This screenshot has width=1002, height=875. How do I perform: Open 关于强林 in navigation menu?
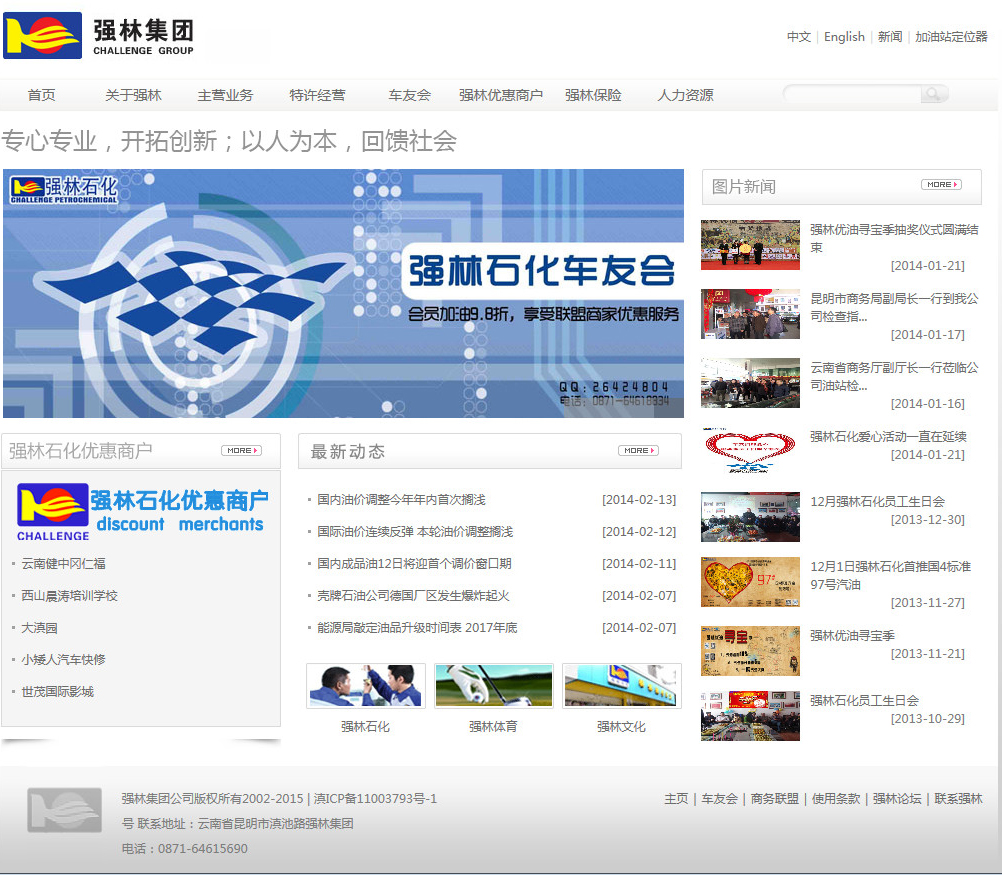pos(133,96)
